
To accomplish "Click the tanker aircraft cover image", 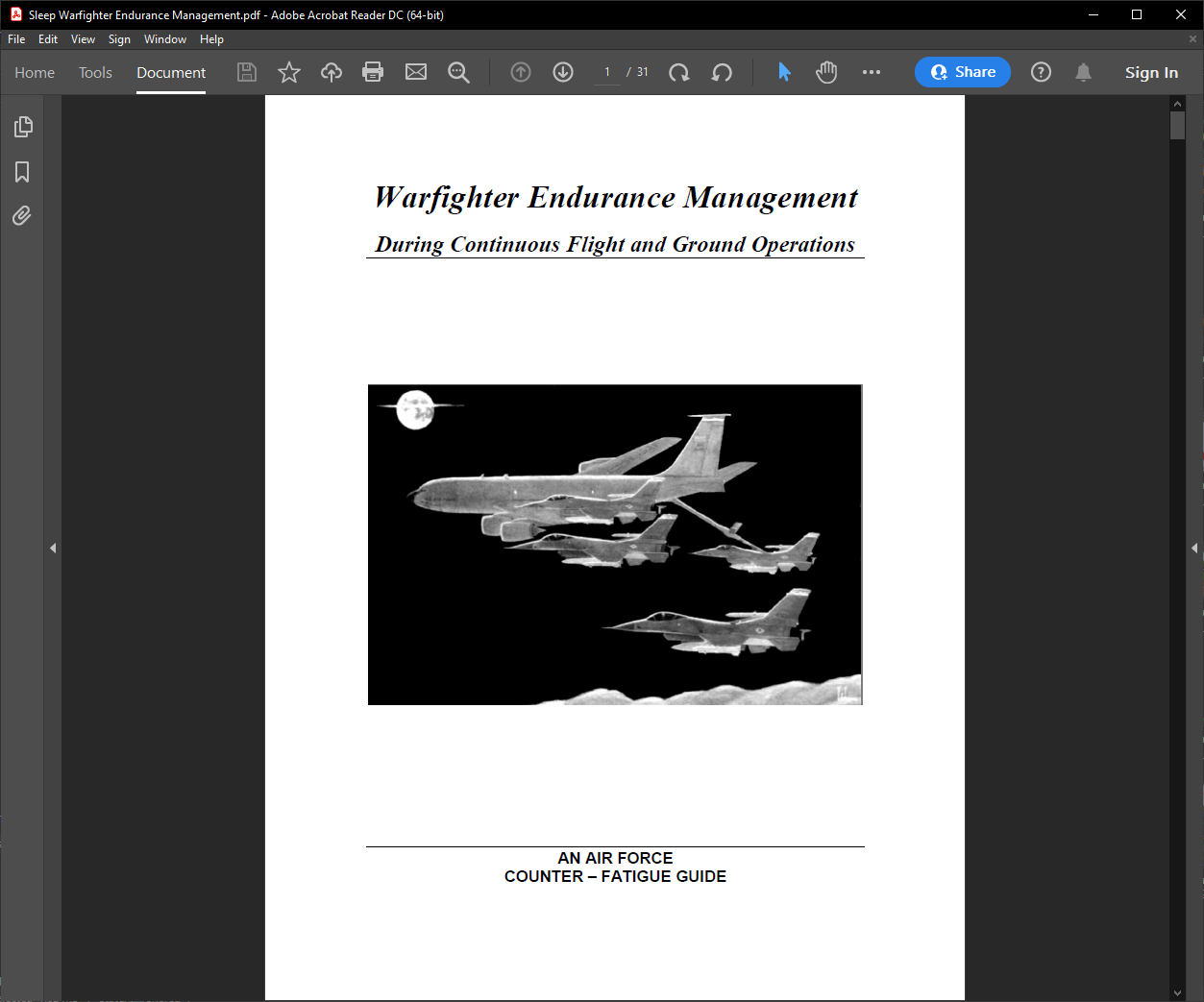I will point(615,545).
